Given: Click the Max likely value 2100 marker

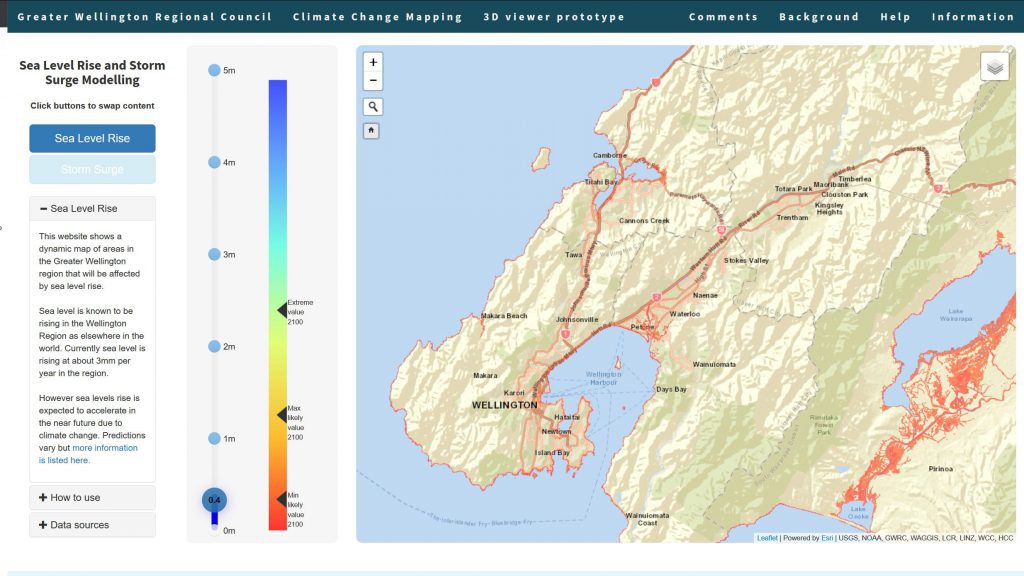Looking at the screenshot, I should 283,415.
